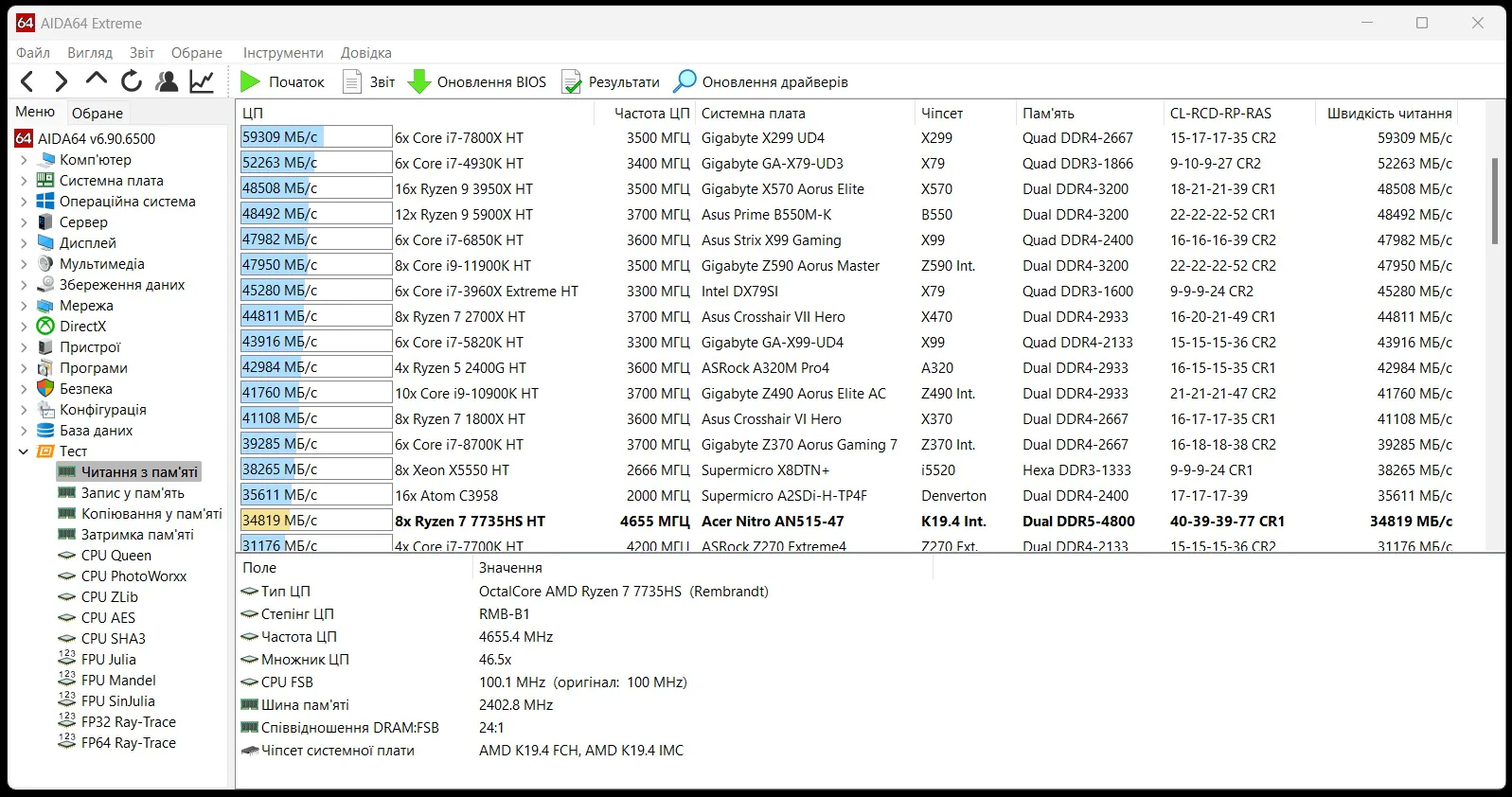
Task: Open the Вигляд menu
Action: pyautogui.click(x=90, y=52)
